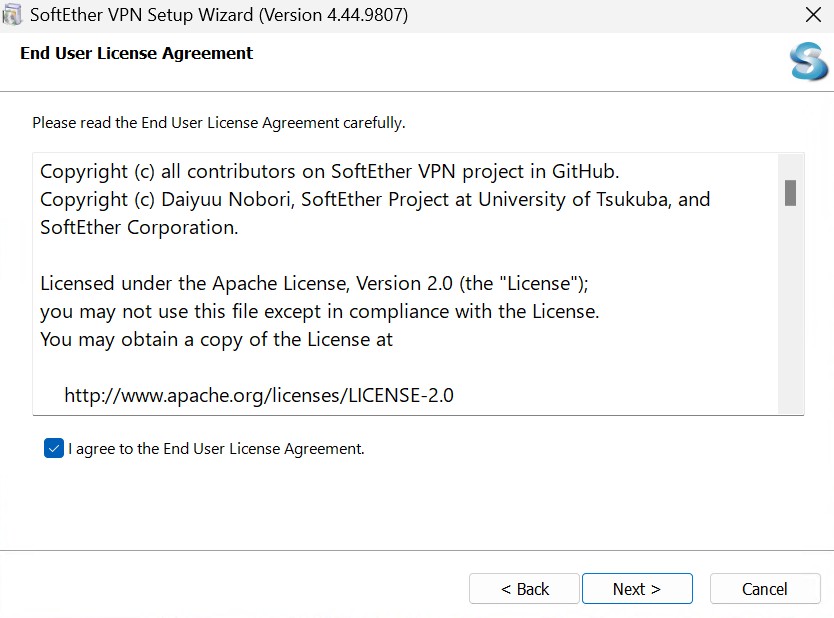The image size is (834, 618).
Task: Click the "End User License Agreement" page heading
Action: coord(137,53)
